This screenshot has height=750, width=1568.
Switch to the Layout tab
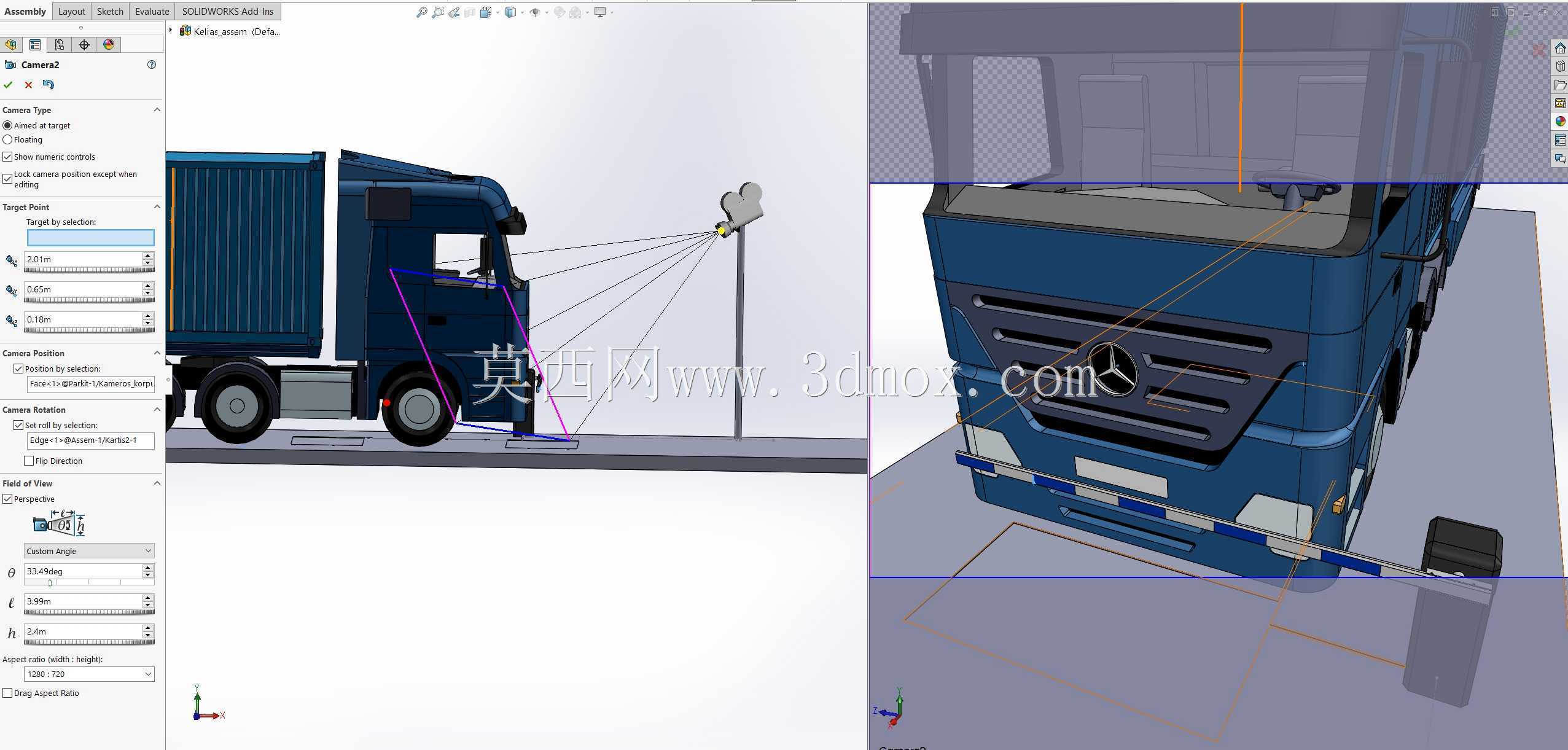click(72, 11)
